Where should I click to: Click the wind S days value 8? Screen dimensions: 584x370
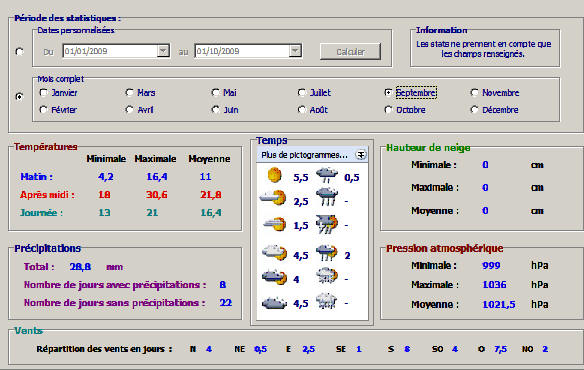point(407,349)
